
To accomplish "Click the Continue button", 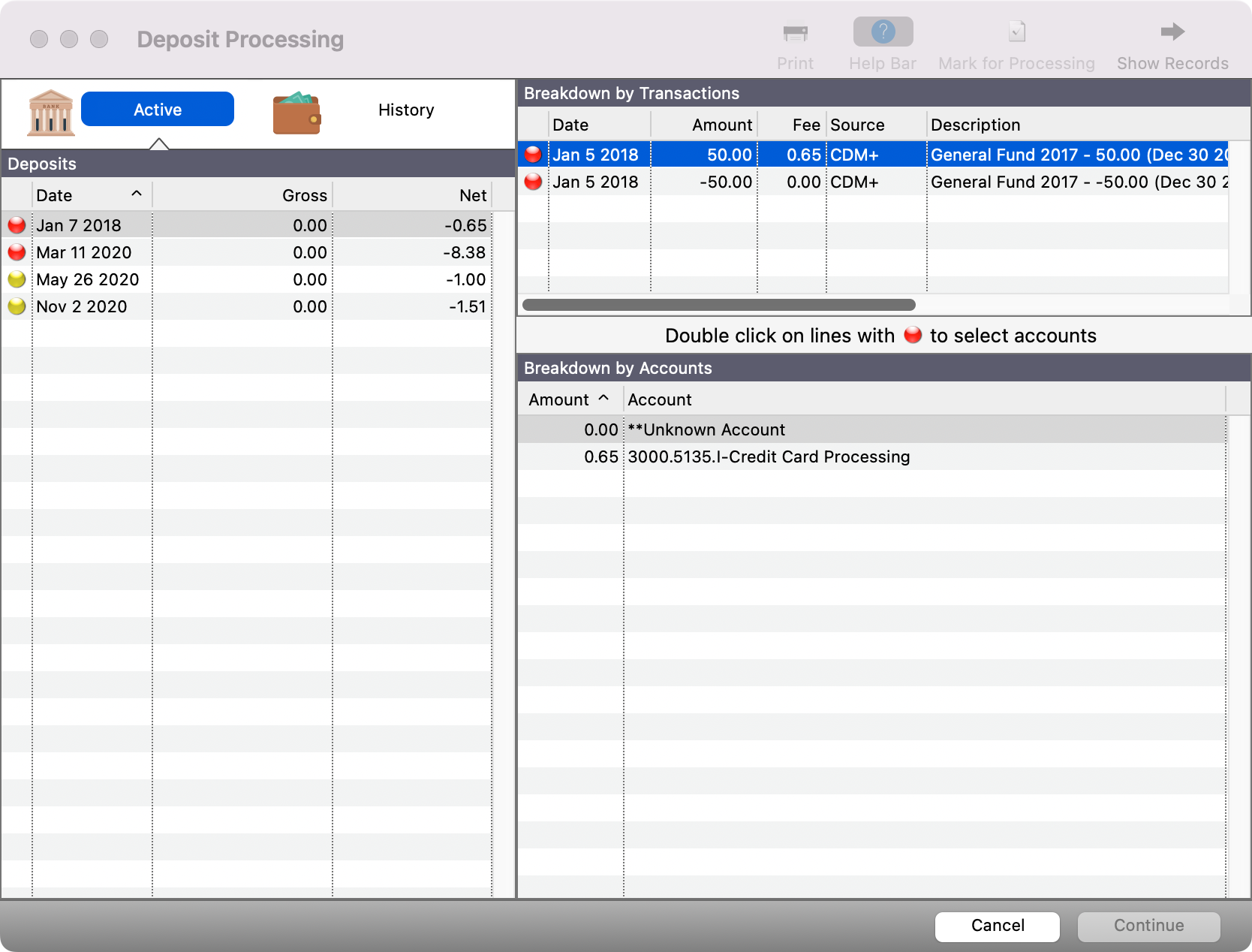I will coord(1148,926).
